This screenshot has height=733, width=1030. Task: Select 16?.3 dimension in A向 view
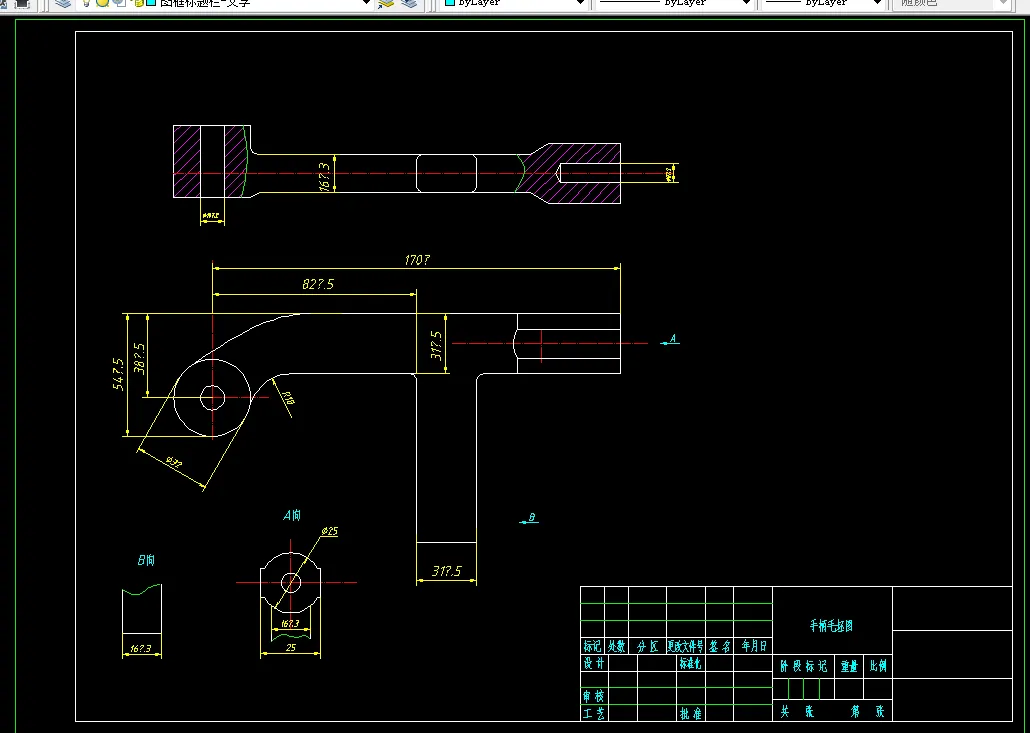pos(290,623)
